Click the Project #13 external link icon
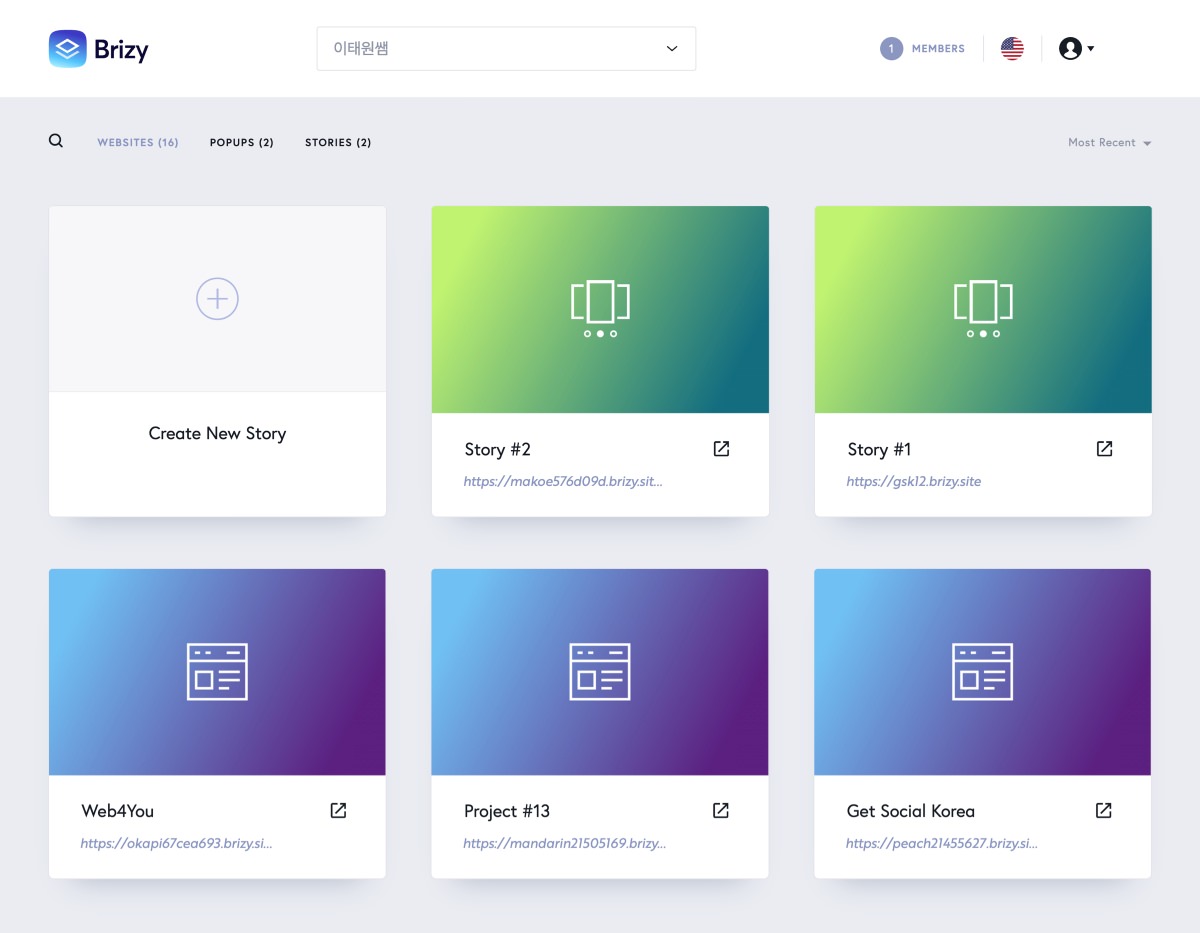This screenshot has width=1200, height=933. point(721,810)
